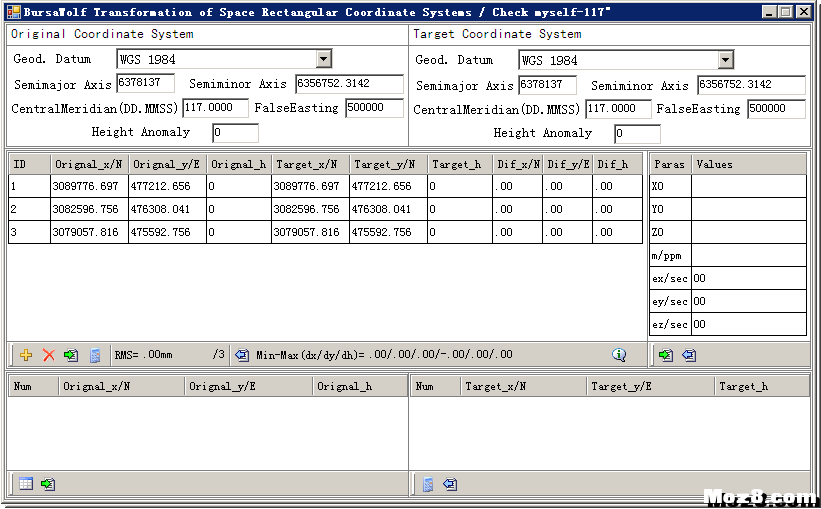Click the X0 value cell
Screen dimensions: 821x509
pos(749,186)
